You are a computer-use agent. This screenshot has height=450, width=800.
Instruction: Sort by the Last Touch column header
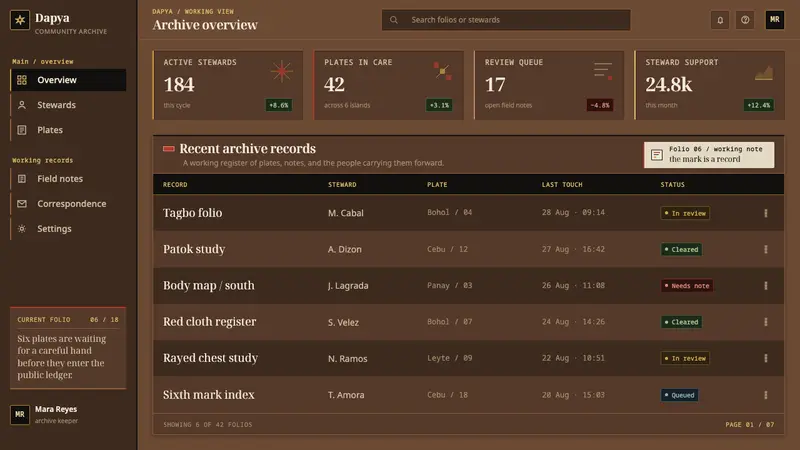(x=562, y=185)
